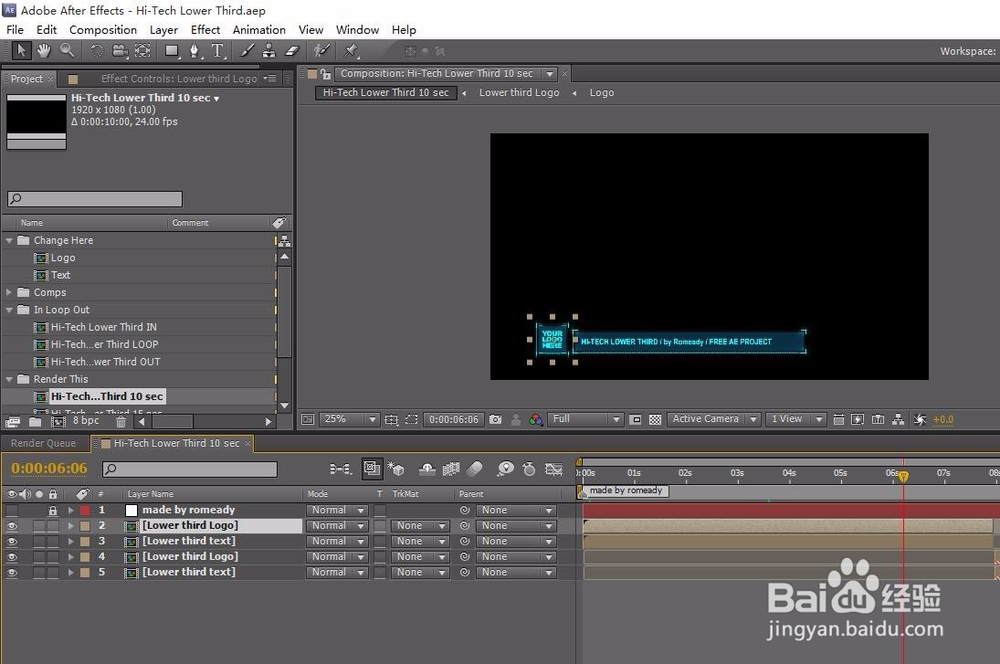Collapse the Render This folder
The height and width of the screenshot is (664, 1000).
point(9,379)
